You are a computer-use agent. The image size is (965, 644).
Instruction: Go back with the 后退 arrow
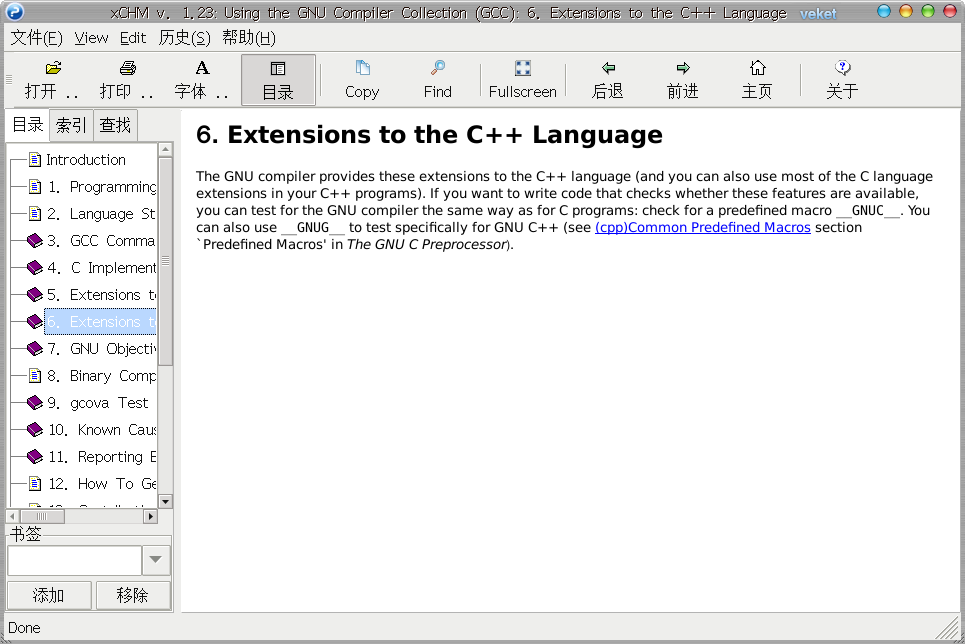click(x=608, y=68)
